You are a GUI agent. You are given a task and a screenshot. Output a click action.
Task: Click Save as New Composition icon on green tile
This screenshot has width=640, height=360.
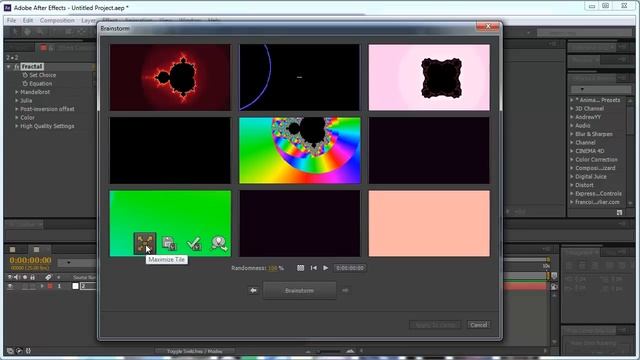click(169, 243)
